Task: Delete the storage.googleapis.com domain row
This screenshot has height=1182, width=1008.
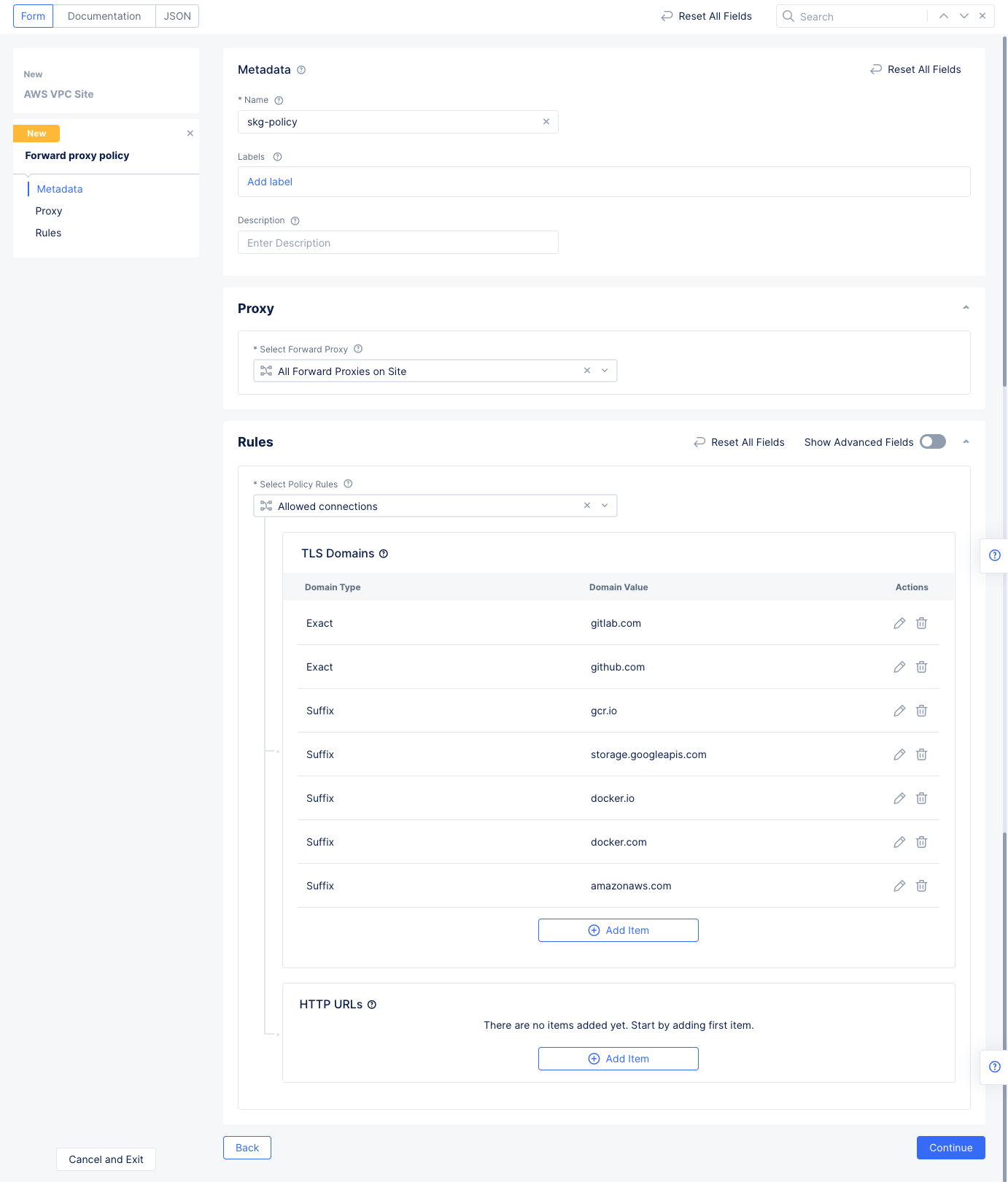Action: coord(921,754)
